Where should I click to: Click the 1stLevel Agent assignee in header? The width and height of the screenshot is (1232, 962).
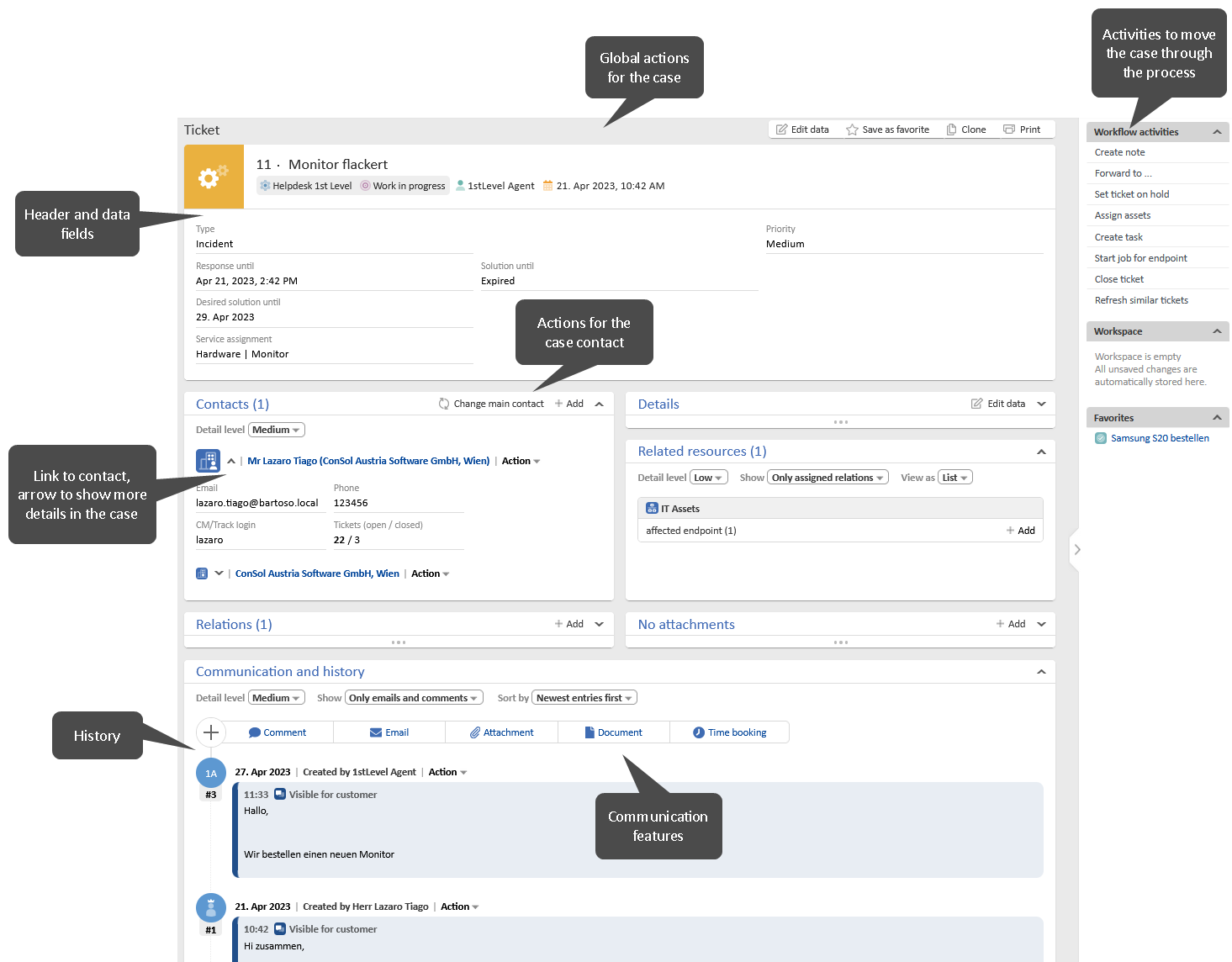tap(495, 186)
